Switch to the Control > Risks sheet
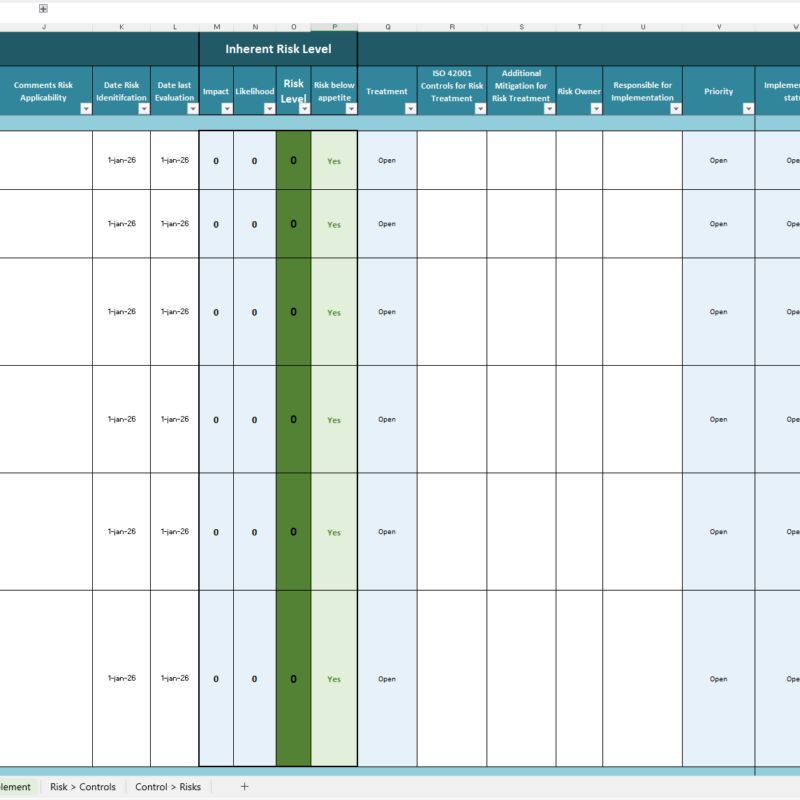Screen dimensions: 800x800 pyautogui.click(x=169, y=787)
